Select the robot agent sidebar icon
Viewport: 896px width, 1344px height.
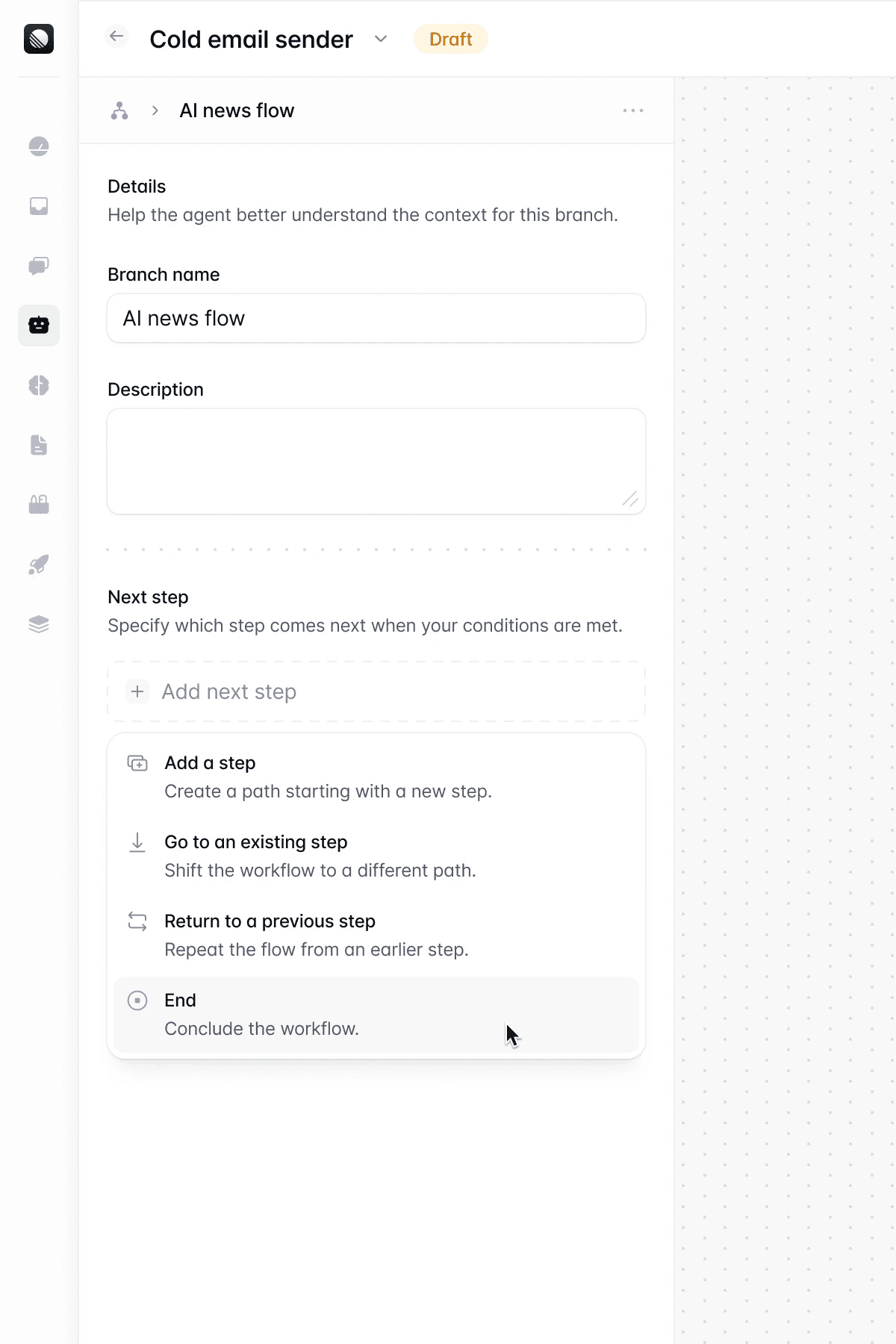click(x=39, y=326)
